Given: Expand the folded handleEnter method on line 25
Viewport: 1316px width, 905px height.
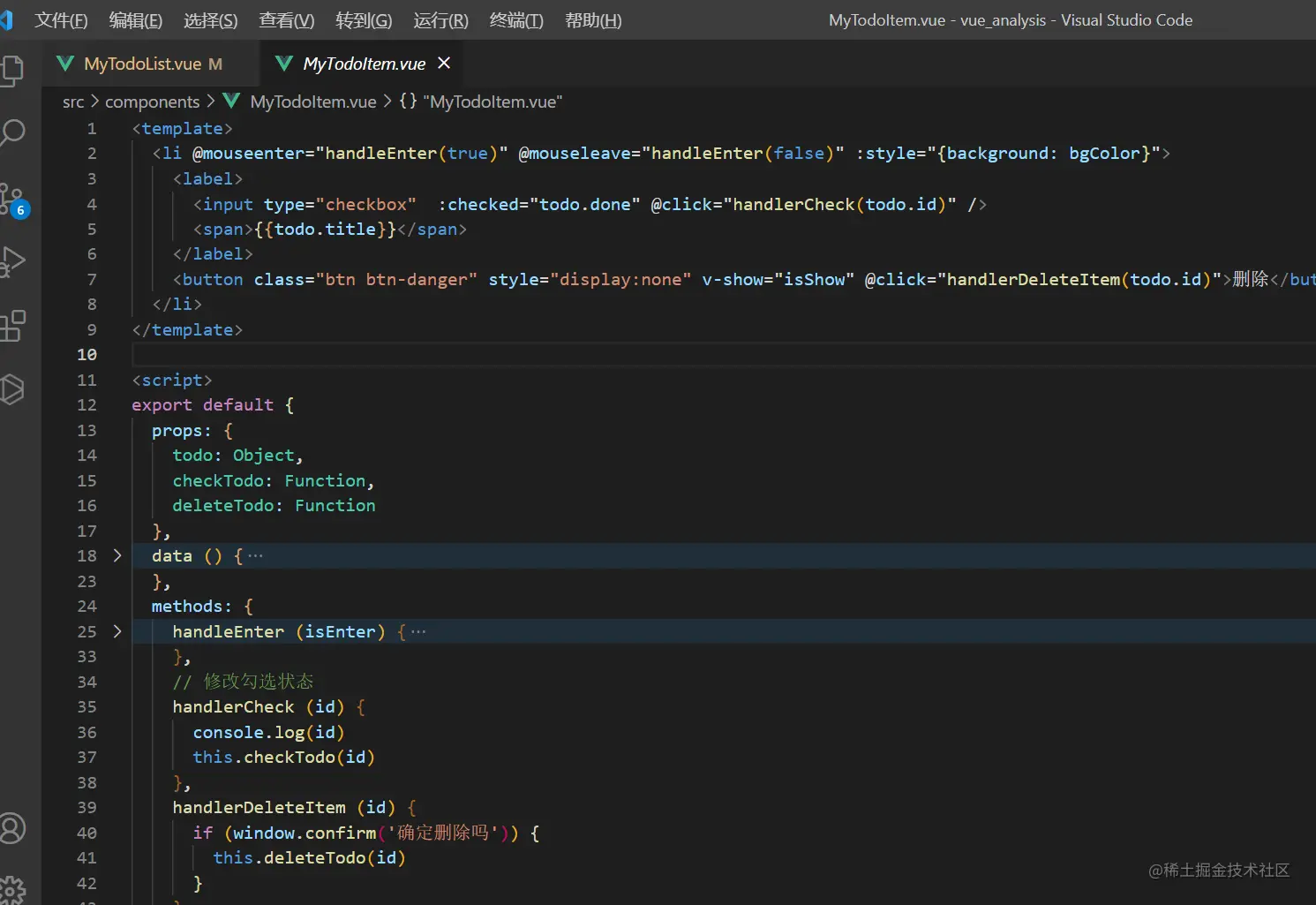Looking at the screenshot, I should click(117, 631).
